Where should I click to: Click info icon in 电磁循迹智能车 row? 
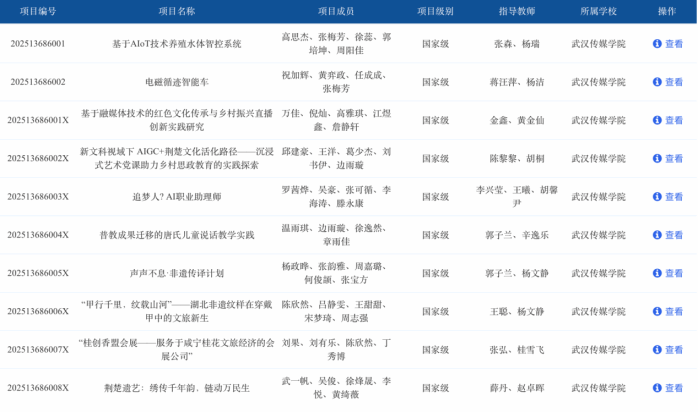point(657,82)
